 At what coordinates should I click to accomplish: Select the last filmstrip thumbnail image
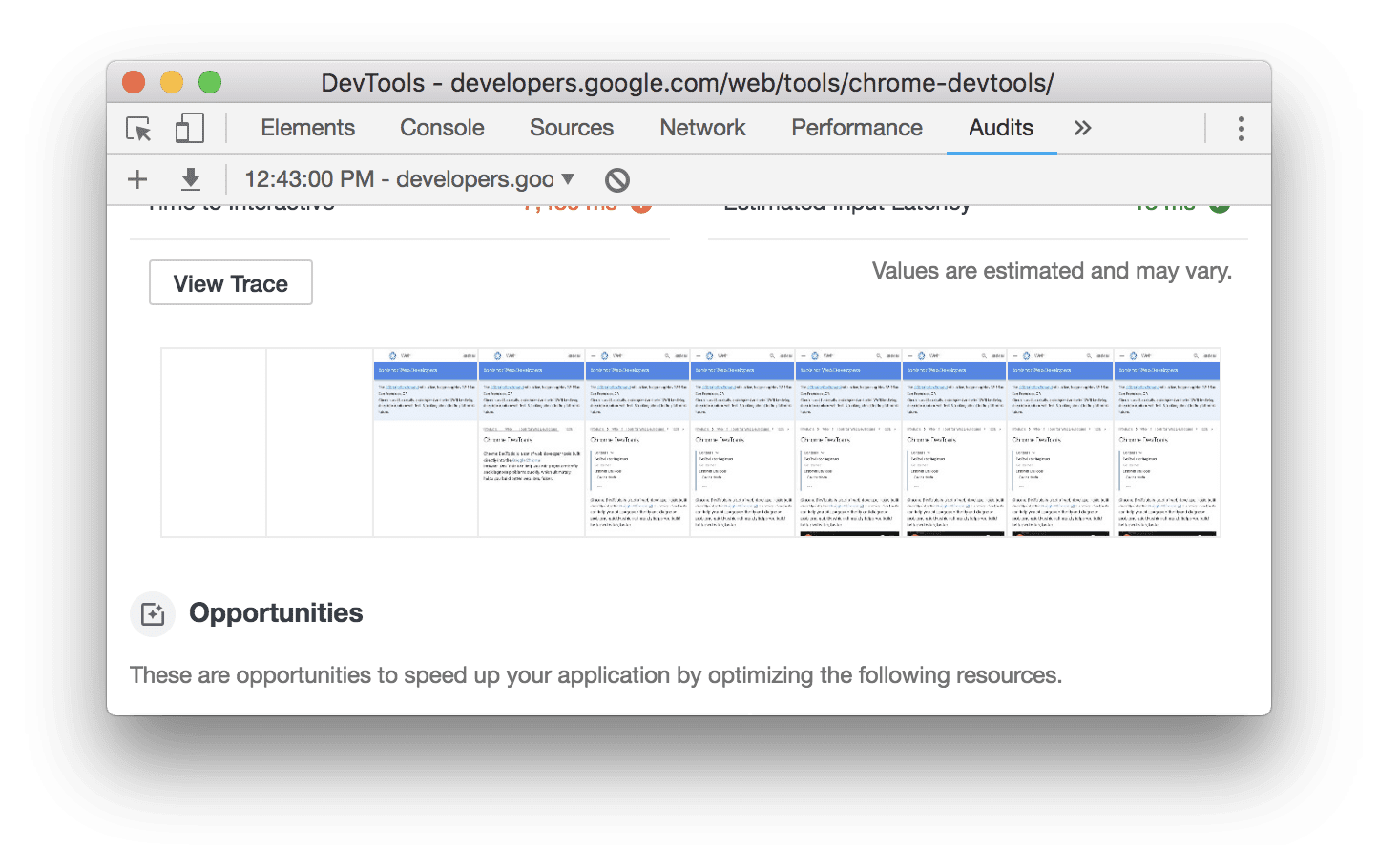click(x=1167, y=441)
